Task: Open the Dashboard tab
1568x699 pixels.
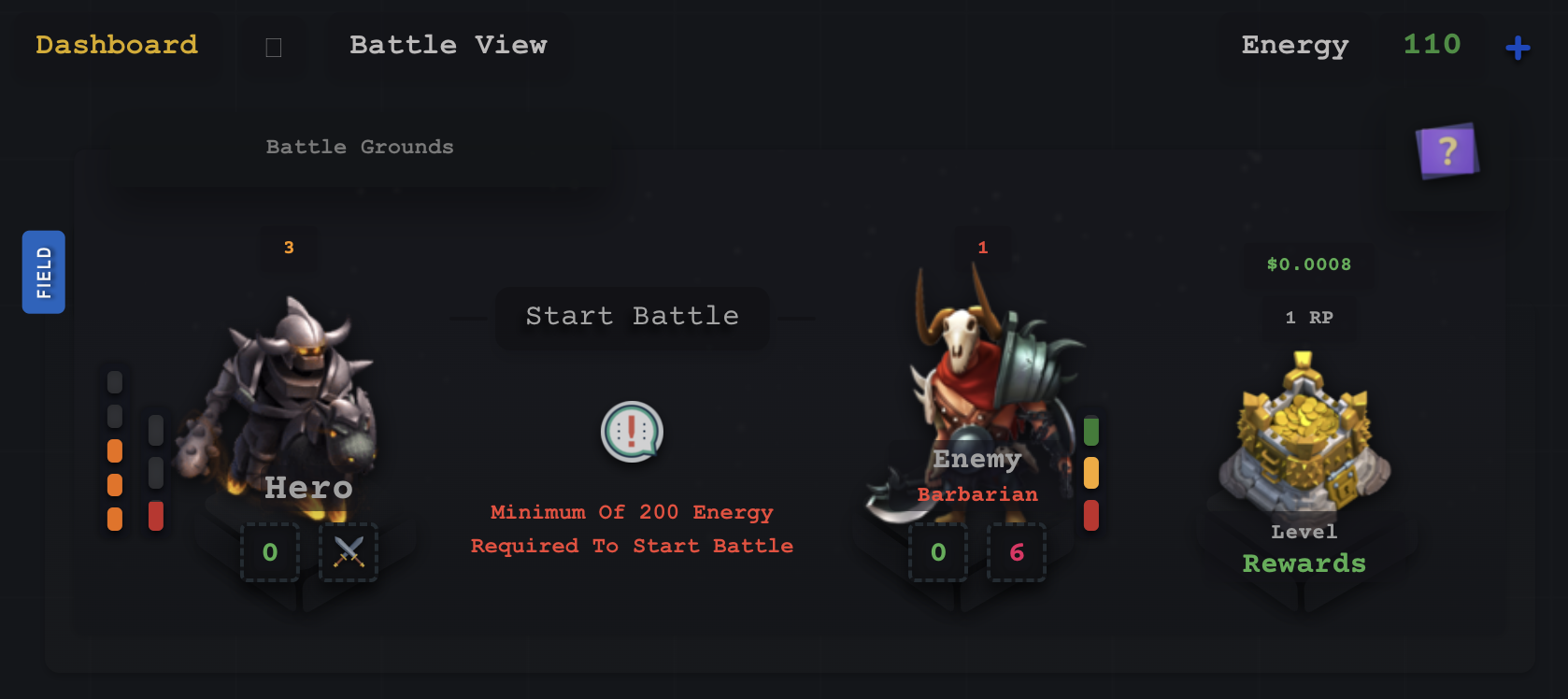Action: click(x=117, y=45)
